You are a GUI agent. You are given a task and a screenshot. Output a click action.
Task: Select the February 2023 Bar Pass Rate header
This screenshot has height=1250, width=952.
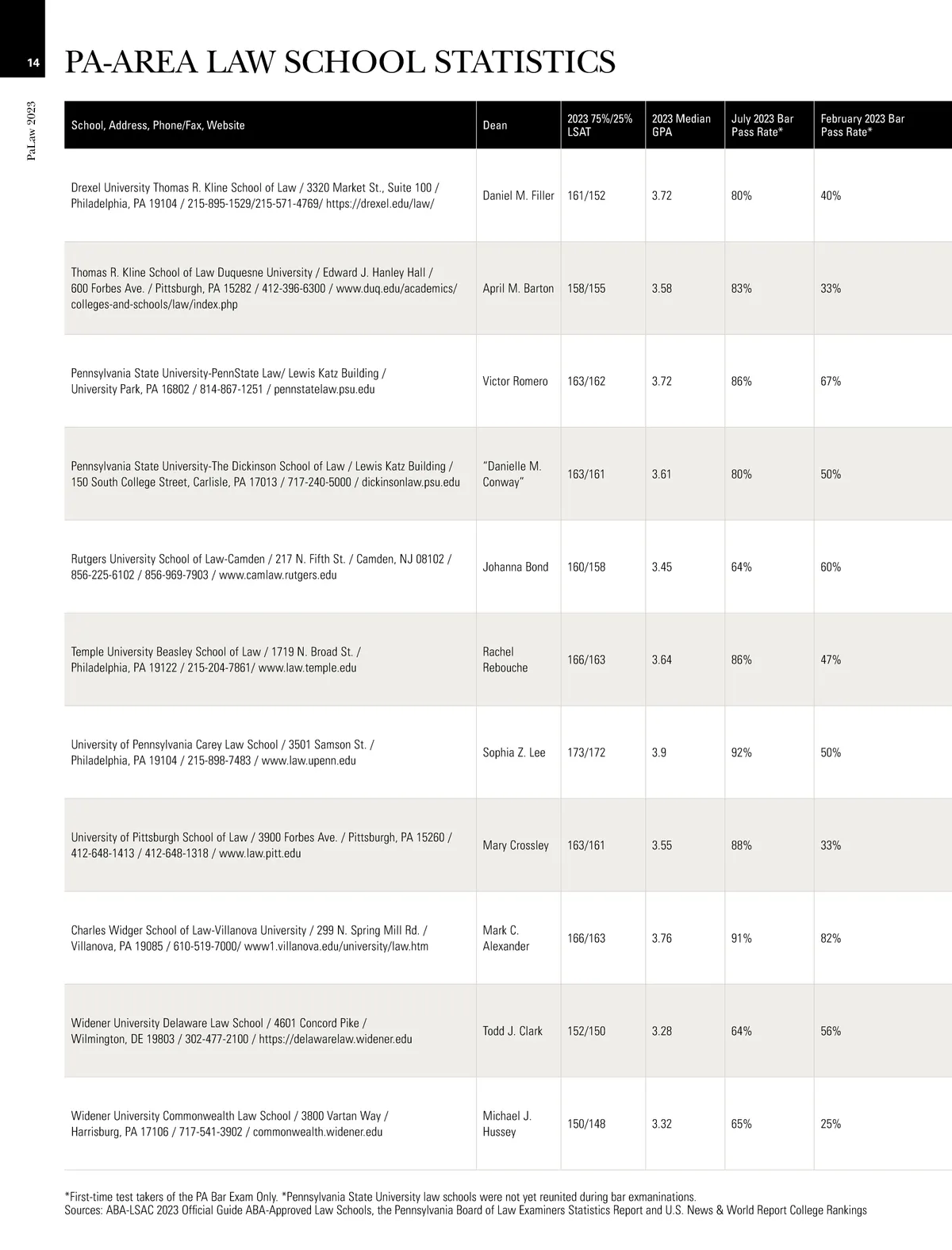862,125
